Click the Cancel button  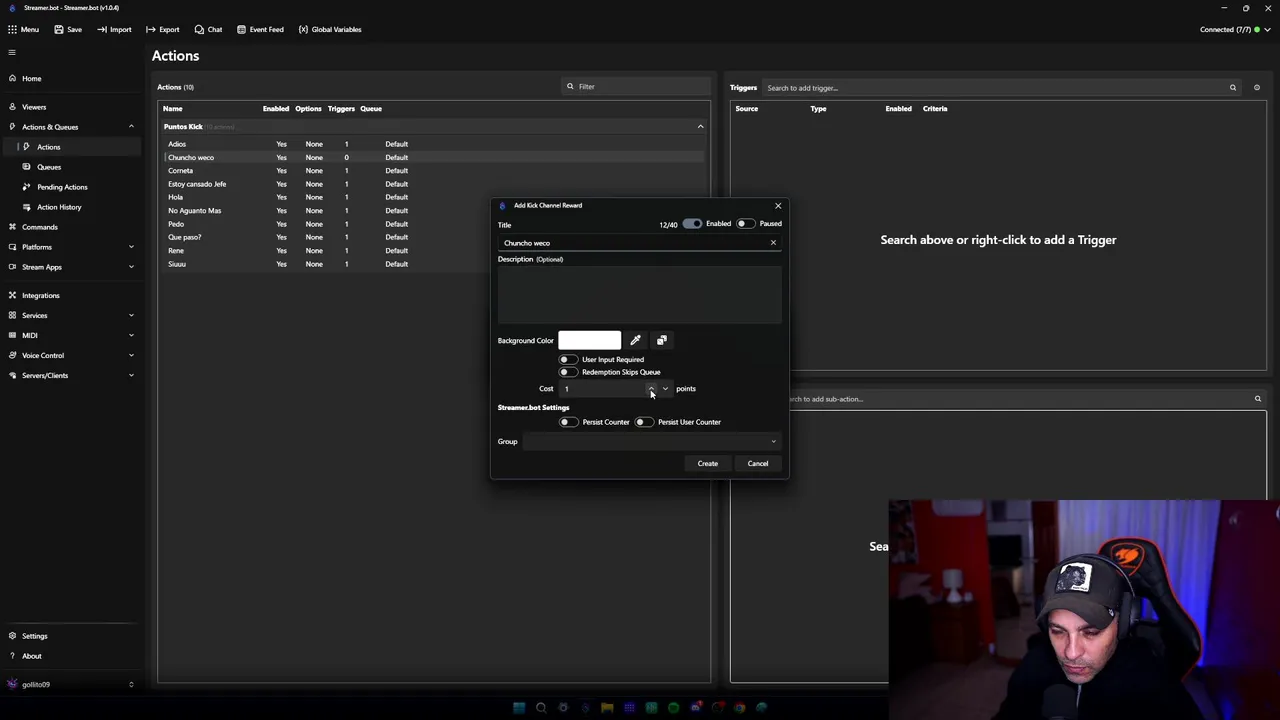coord(758,464)
